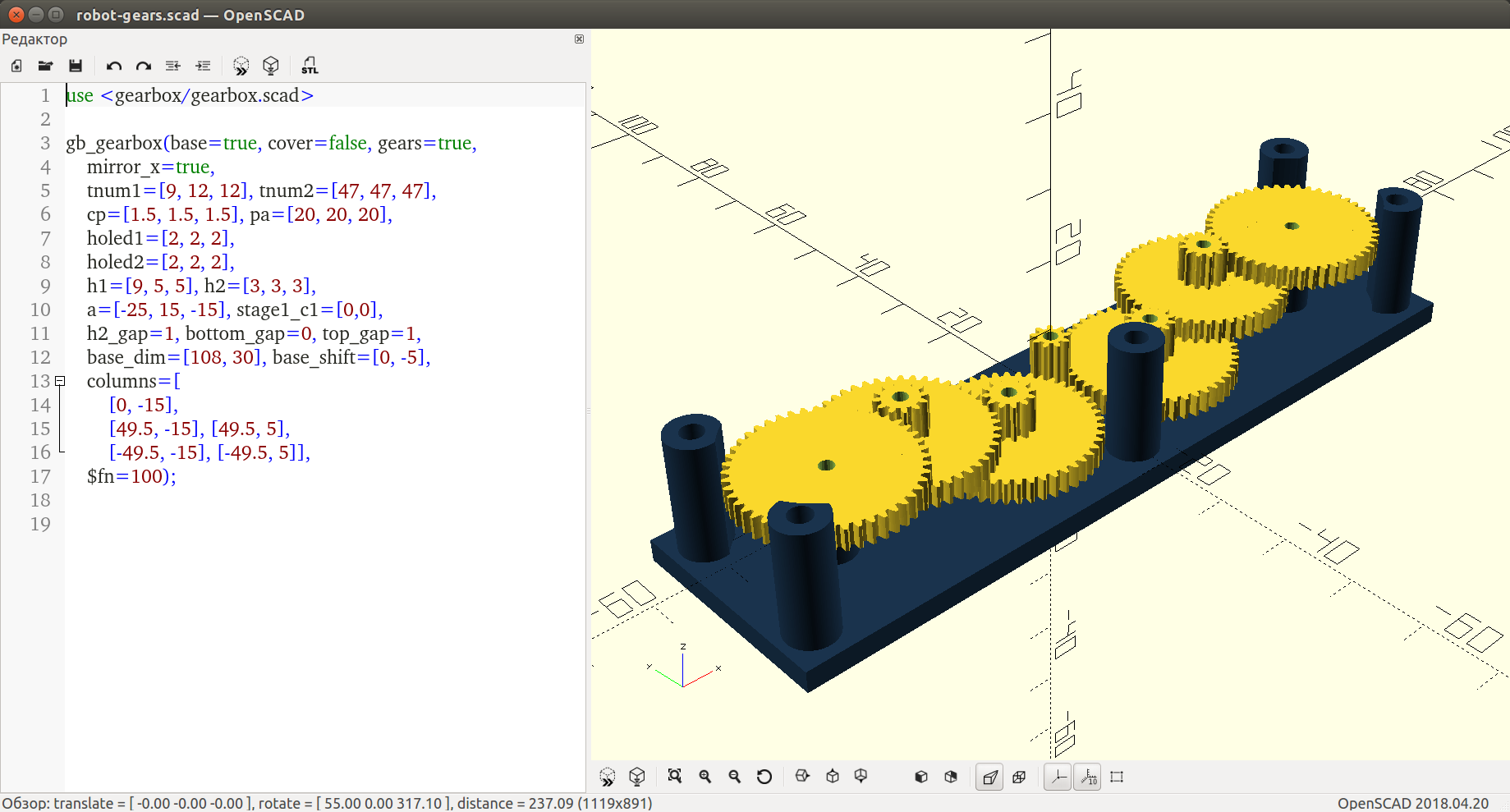This screenshot has height=812, width=1510.
Task: Switch to the Right side view
Action: (x=803, y=777)
